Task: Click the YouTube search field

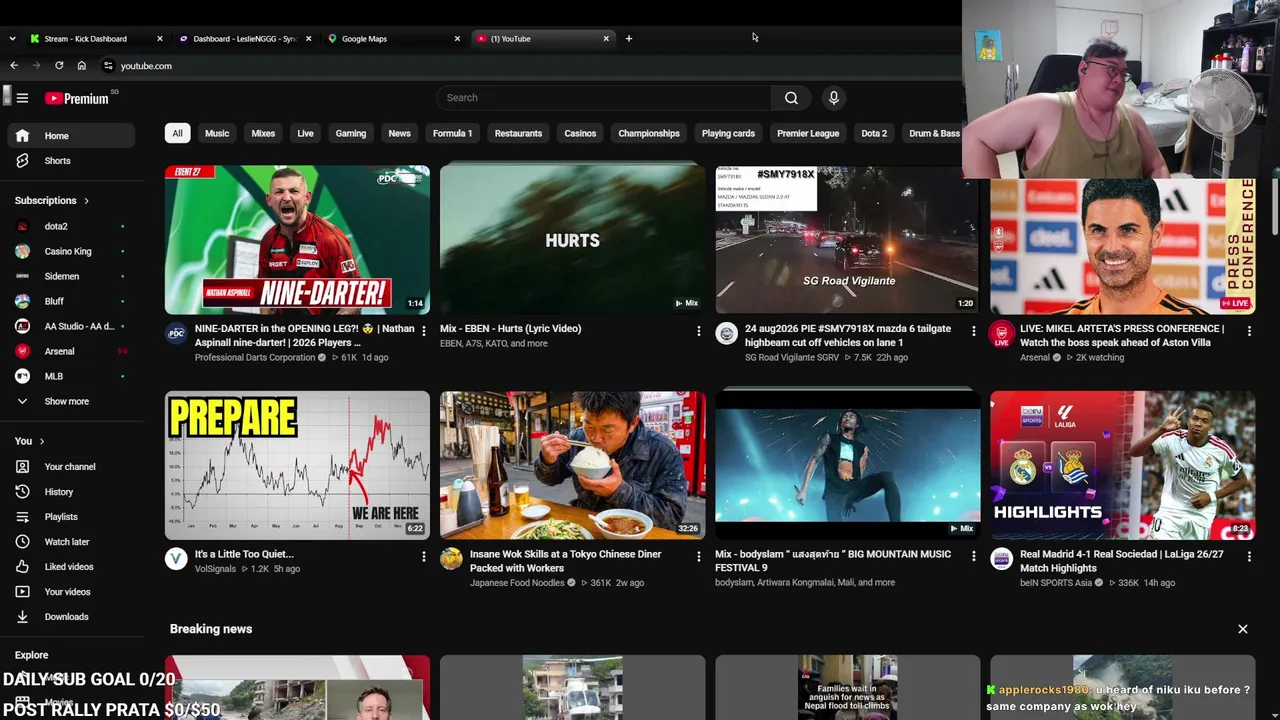Action: click(x=603, y=98)
